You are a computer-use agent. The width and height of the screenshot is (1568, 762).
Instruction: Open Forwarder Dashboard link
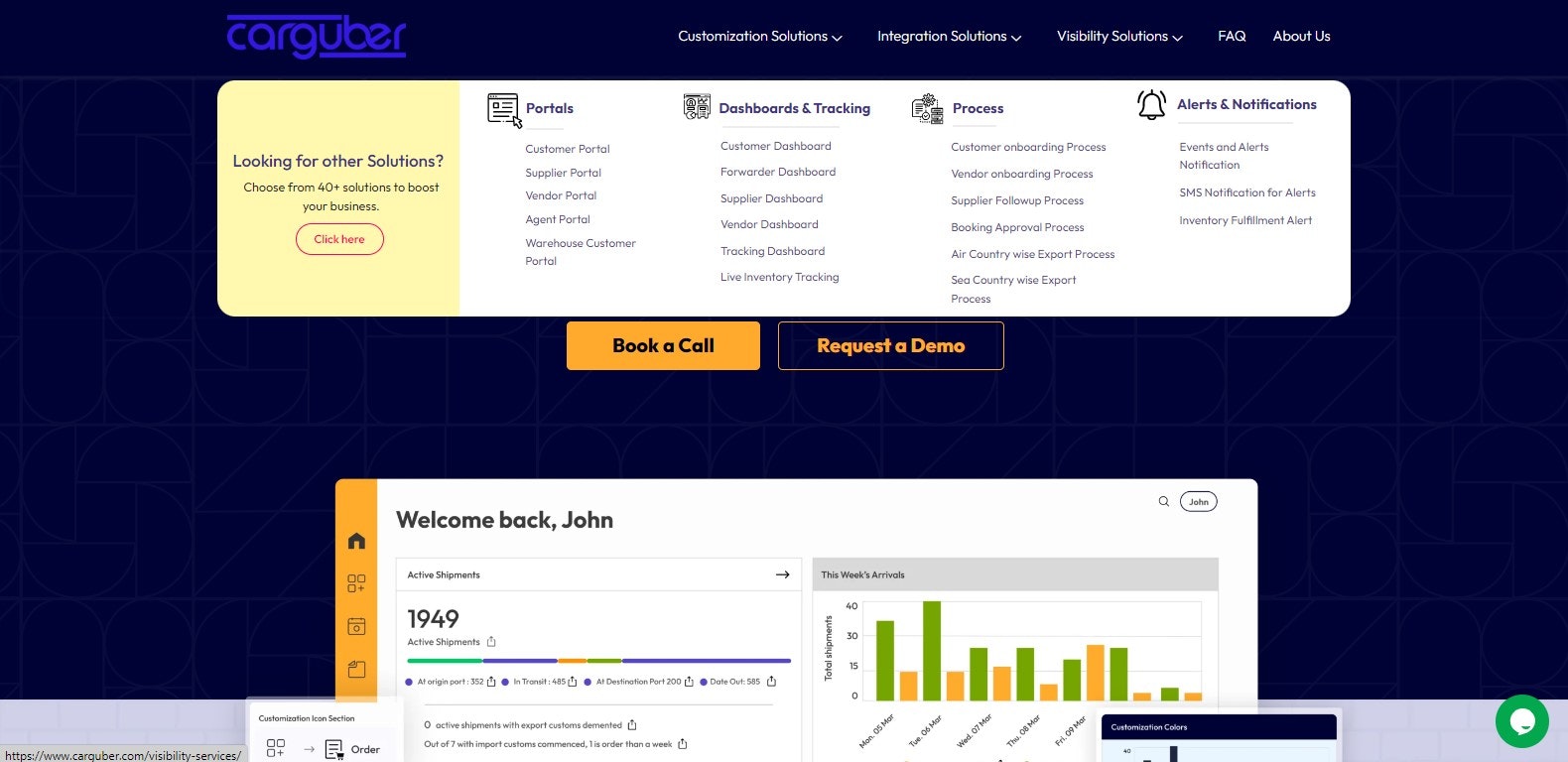(x=778, y=172)
